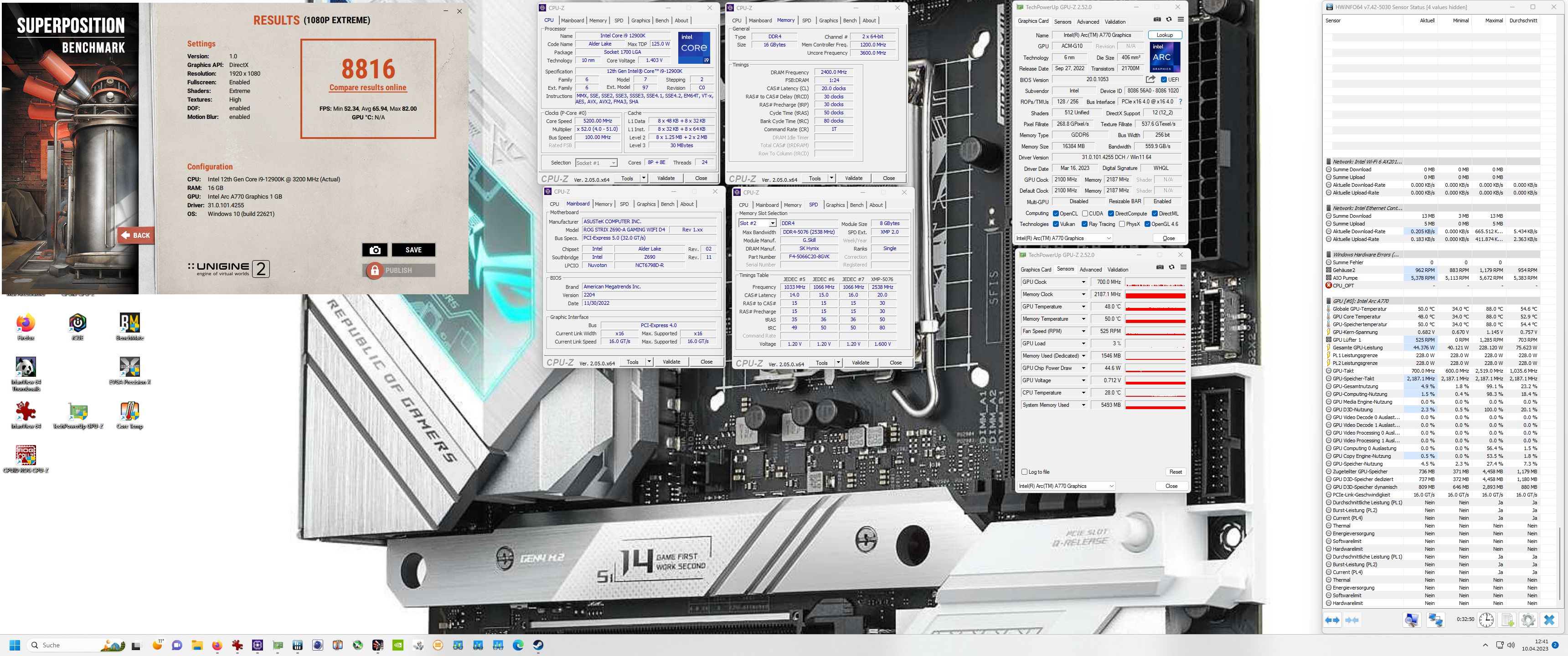
Task: Click HWiNFO expand arrows icon
Action: tap(1332, 620)
